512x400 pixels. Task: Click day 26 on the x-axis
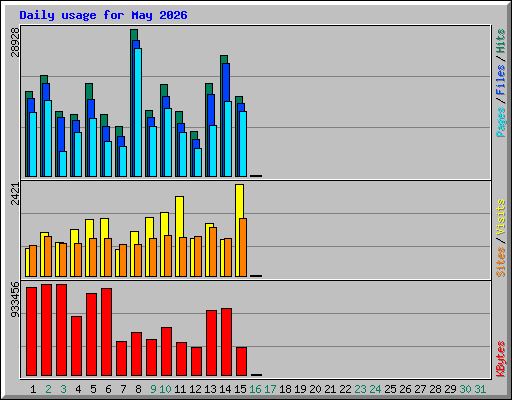405,389
